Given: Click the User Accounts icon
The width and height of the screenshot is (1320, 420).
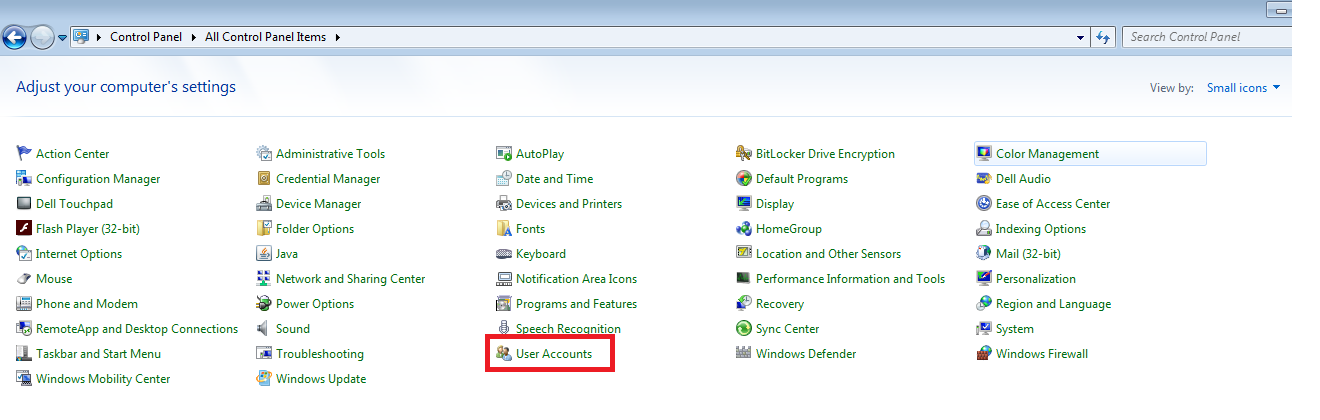Looking at the screenshot, I should tap(504, 353).
